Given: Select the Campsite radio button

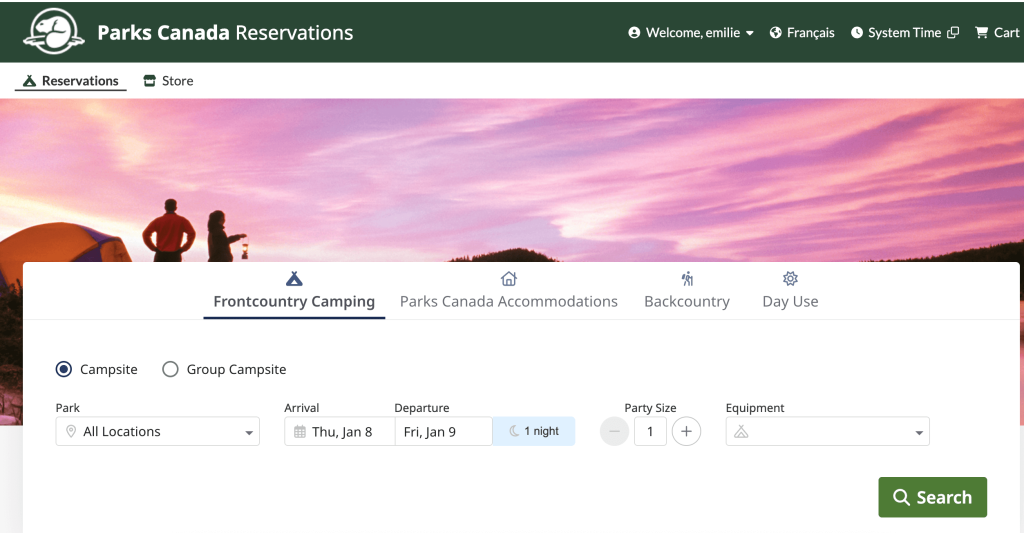Looking at the screenshot, I should [64, 370].
